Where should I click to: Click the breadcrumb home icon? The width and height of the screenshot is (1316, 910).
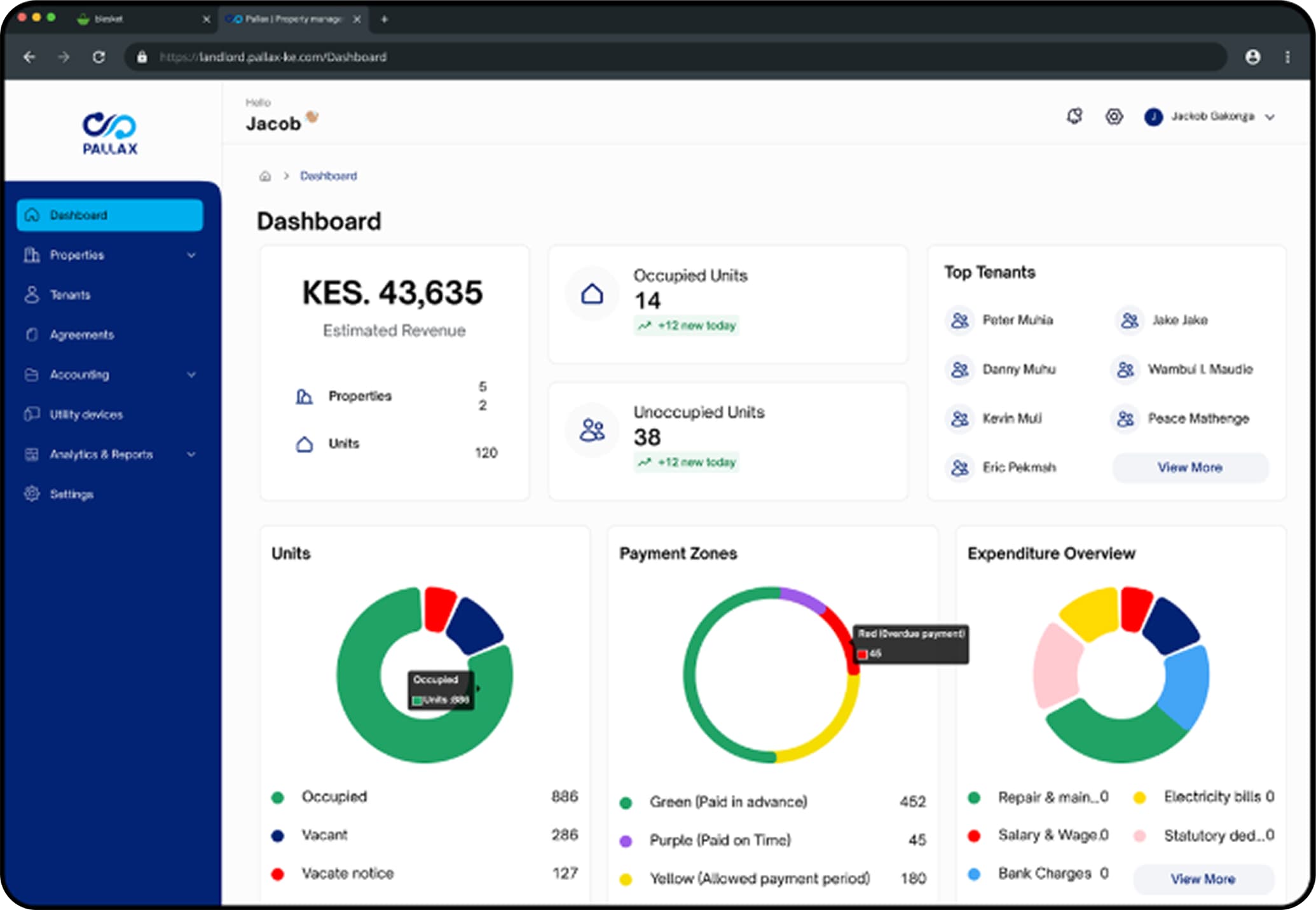point(265,176)
